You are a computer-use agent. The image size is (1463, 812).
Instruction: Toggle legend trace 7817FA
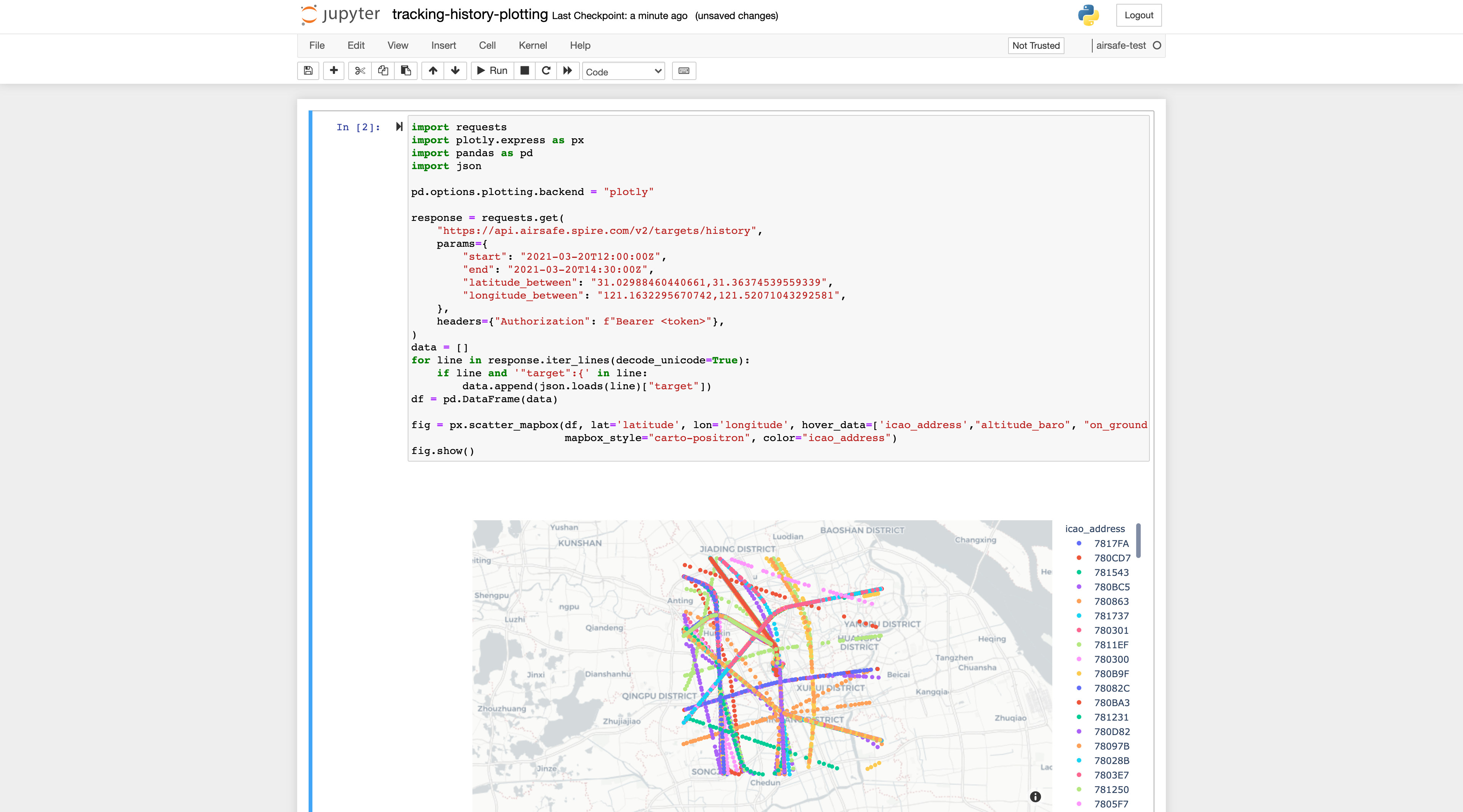1103,543
